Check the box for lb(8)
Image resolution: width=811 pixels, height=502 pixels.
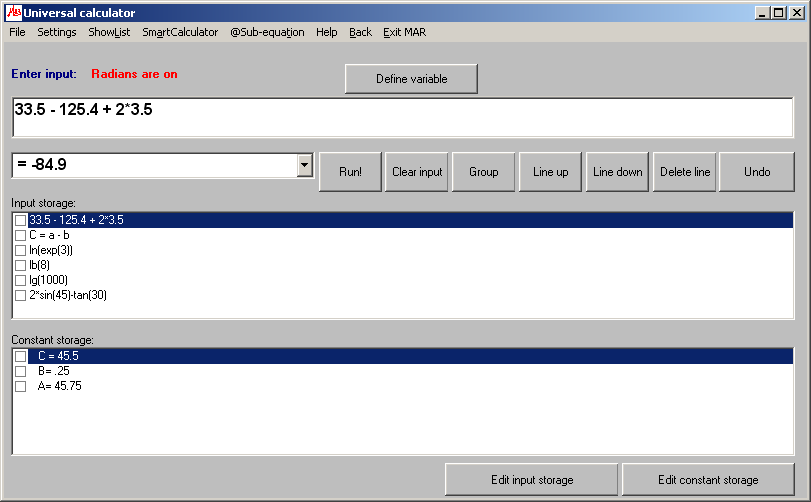point(20,265)
